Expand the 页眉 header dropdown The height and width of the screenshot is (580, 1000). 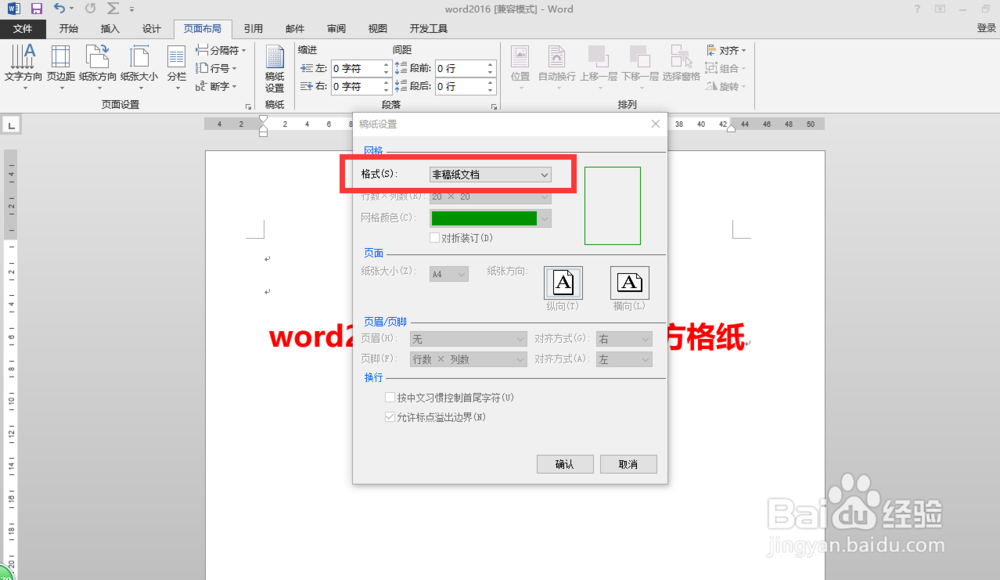[520, 339]
